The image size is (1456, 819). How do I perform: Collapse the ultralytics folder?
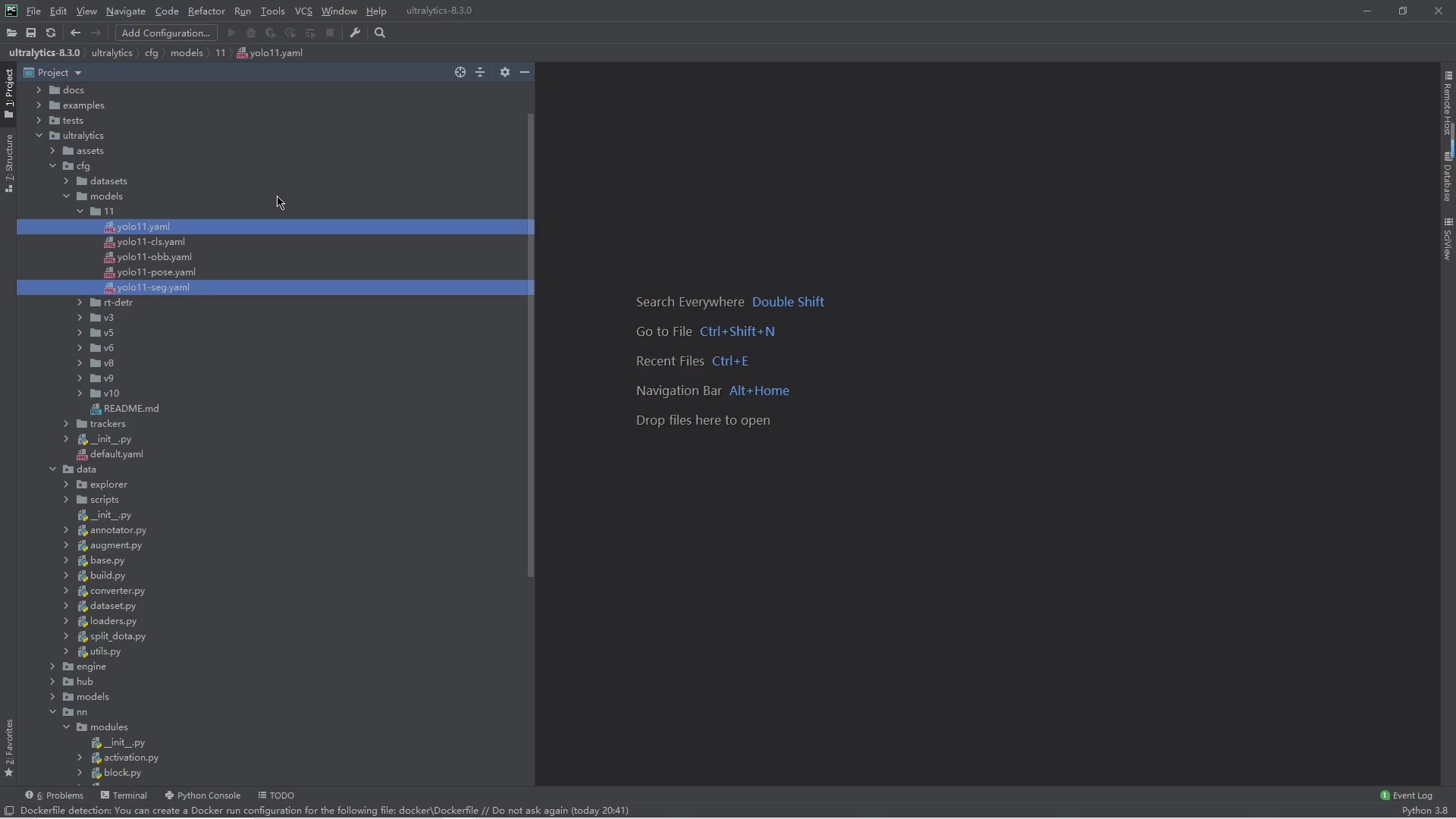[39, 136]
